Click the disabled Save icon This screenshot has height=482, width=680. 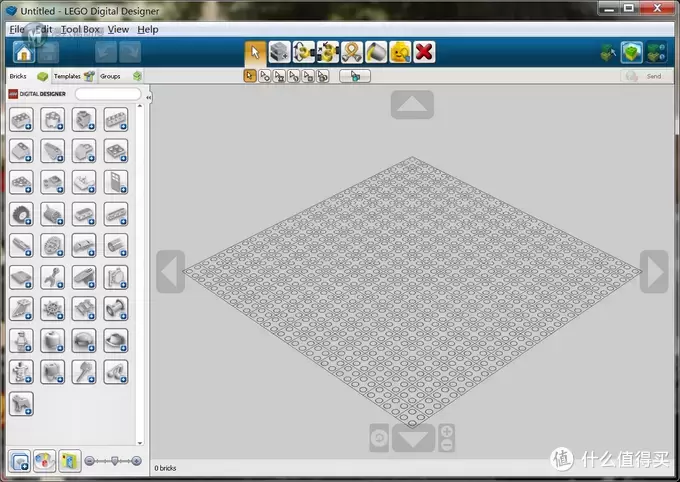(48, 52)
